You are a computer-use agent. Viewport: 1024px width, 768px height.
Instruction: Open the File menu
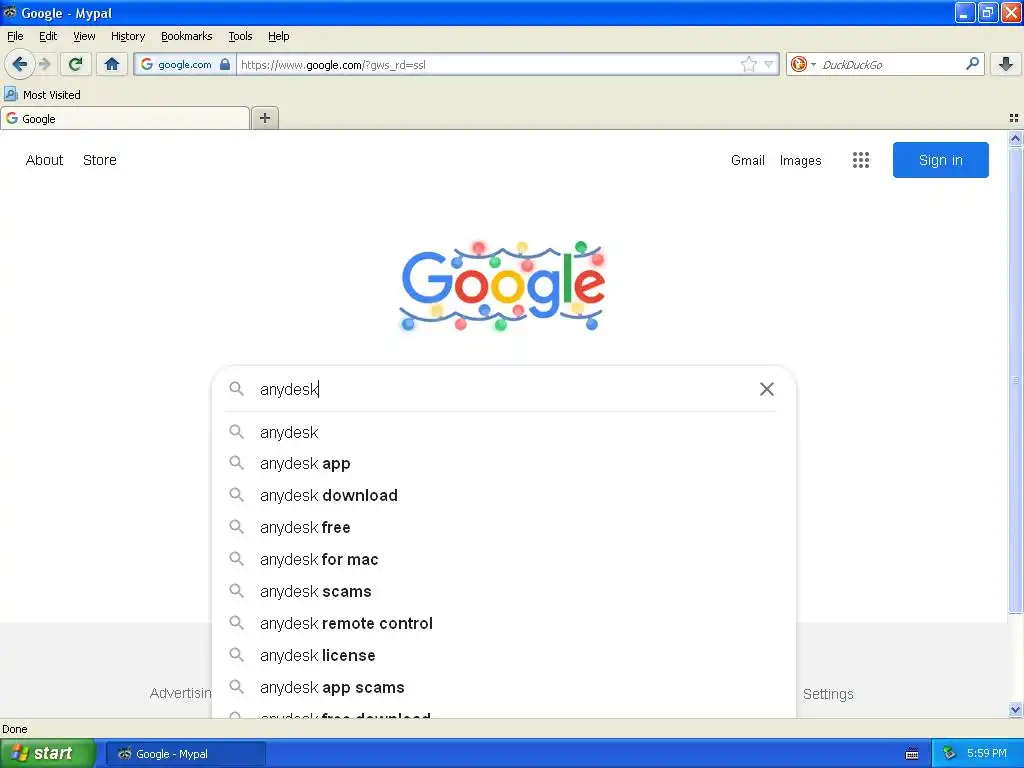[x=15, y=36]
